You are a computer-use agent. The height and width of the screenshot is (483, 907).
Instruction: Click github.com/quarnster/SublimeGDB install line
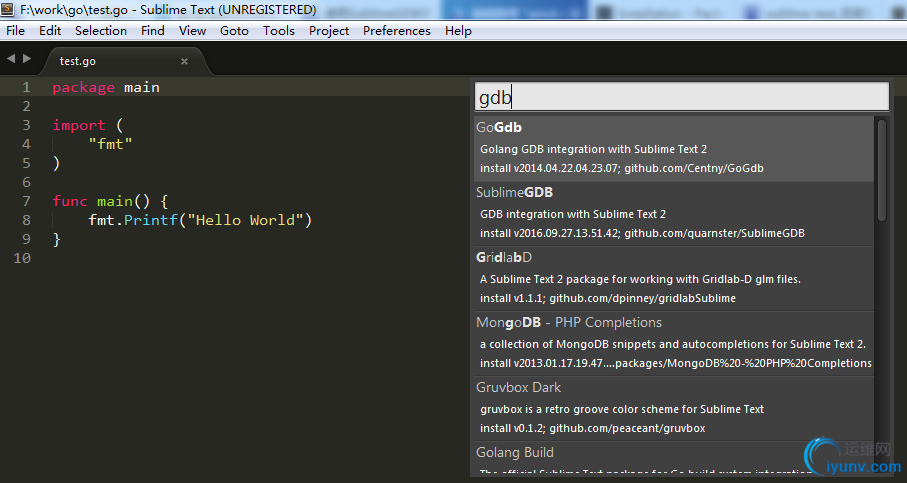click(x=642, y=233)
